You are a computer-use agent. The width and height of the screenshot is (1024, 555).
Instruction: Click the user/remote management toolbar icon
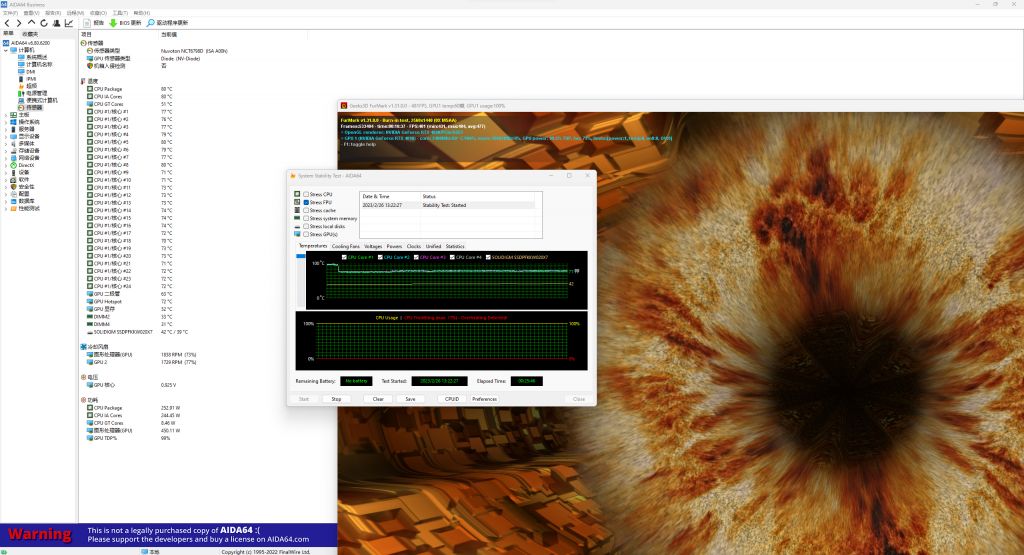[56, 22]
